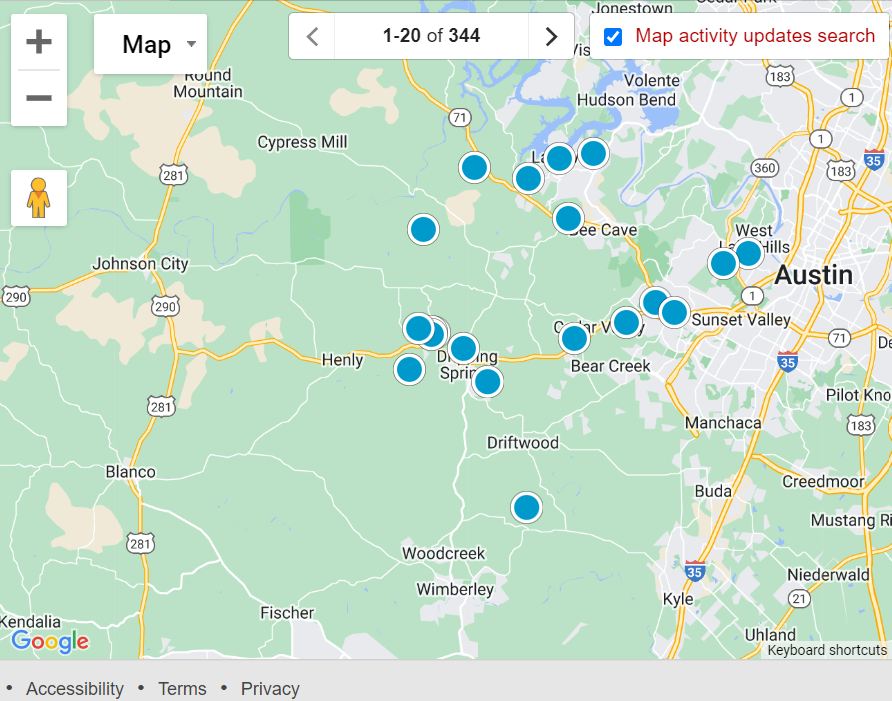Click the Blanco town label
The image size is (892, 701).
(x=130, y=472)
